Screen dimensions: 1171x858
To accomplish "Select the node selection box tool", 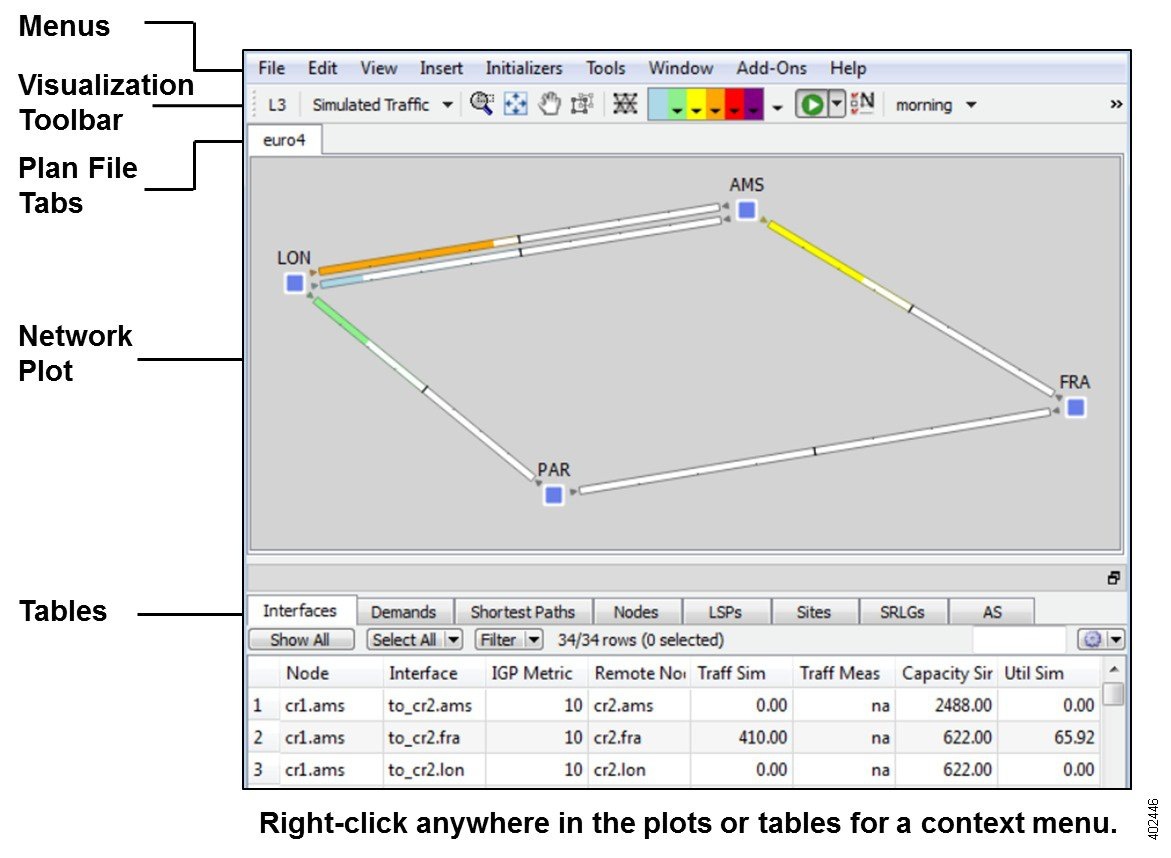I will [x=582, y=104].
